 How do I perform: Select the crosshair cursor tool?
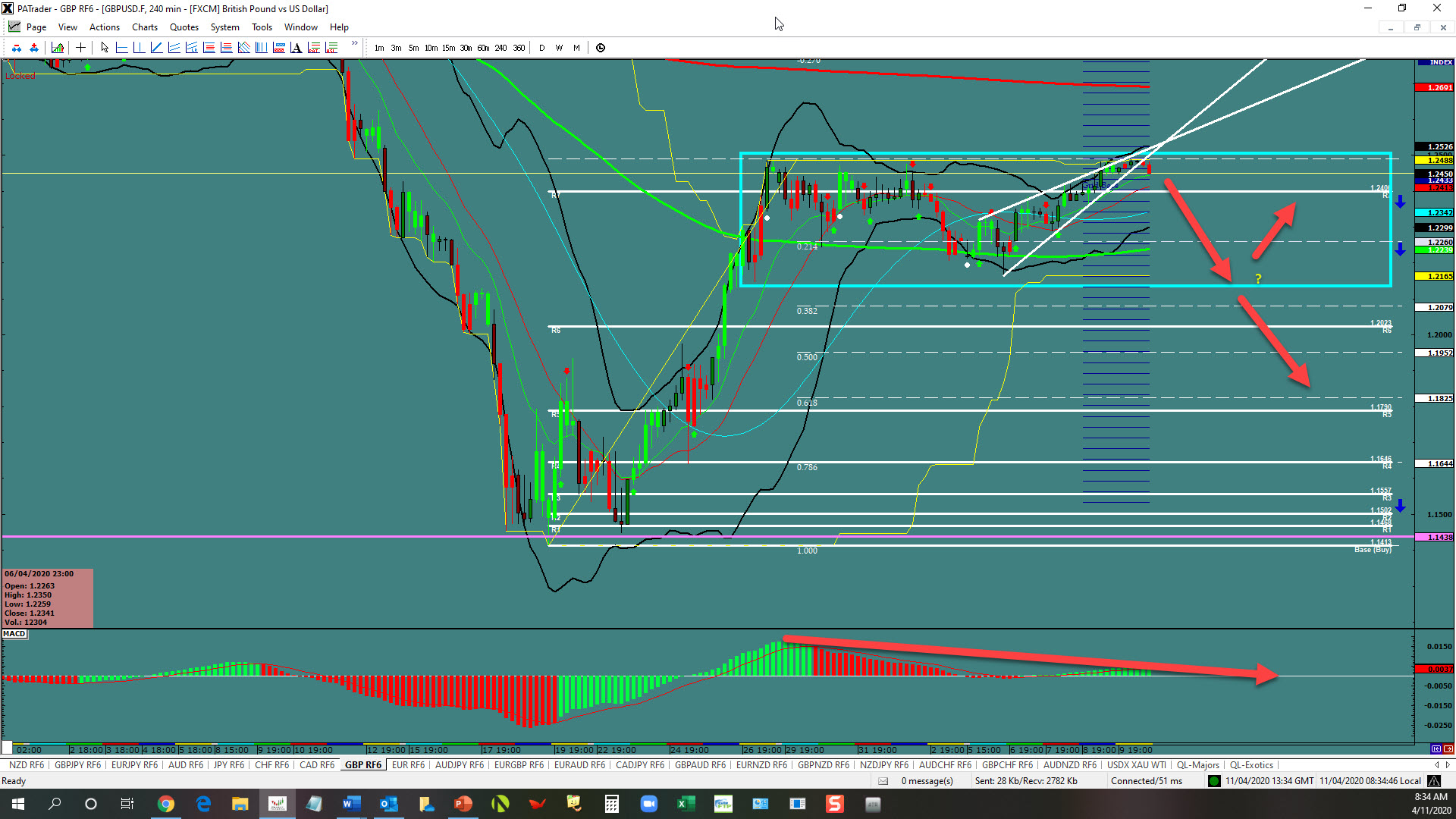(x=80, y=48)
